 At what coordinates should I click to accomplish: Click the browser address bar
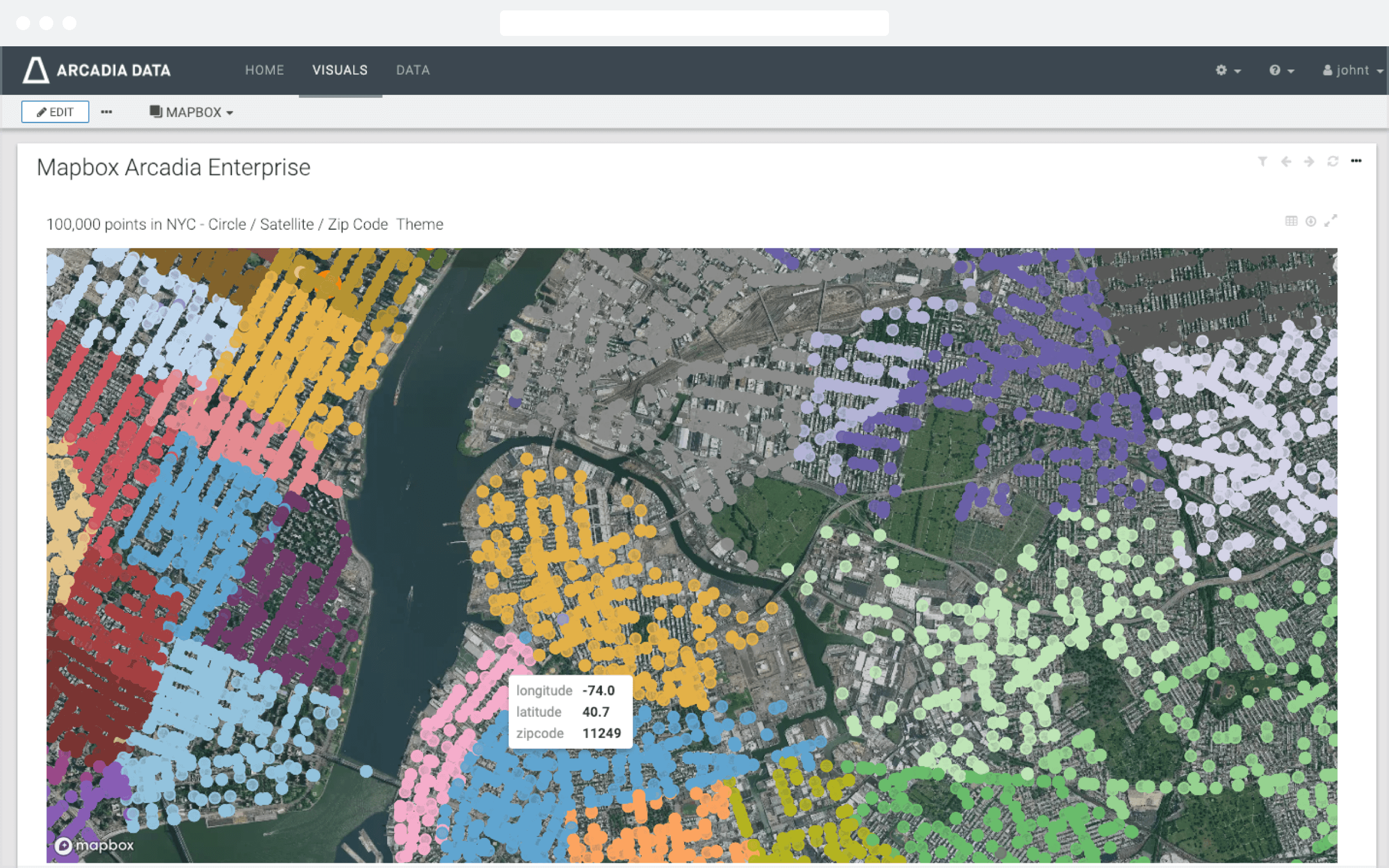coord(694,23)
